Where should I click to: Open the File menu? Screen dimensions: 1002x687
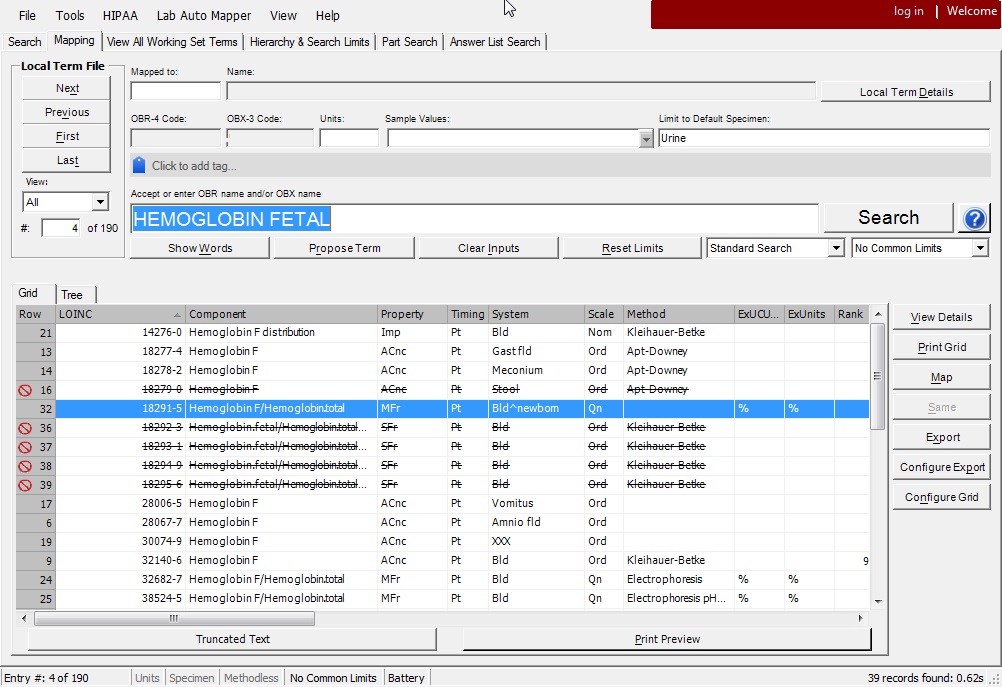tap(27, 15)
